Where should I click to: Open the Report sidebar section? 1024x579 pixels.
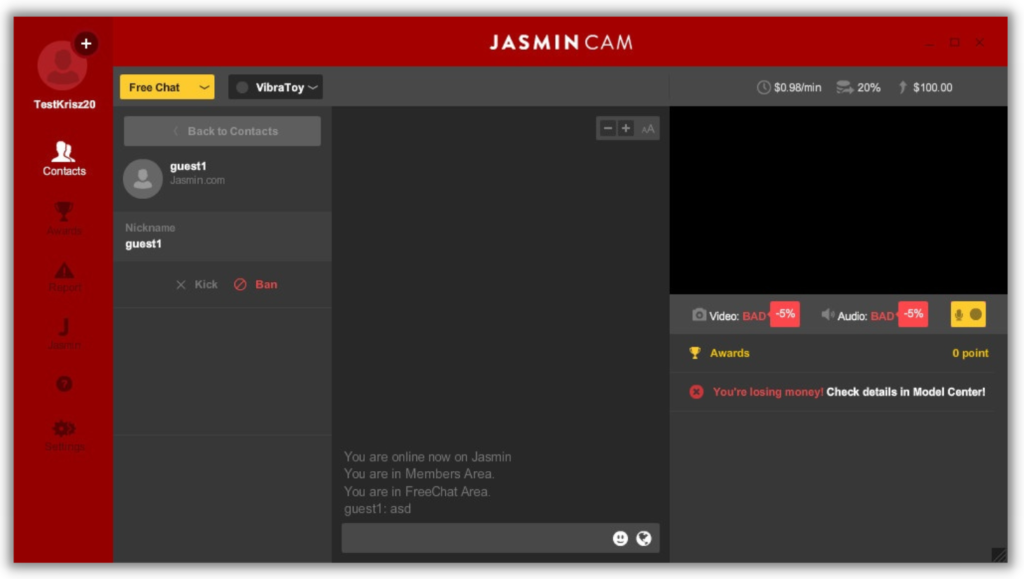coord(64,277)
